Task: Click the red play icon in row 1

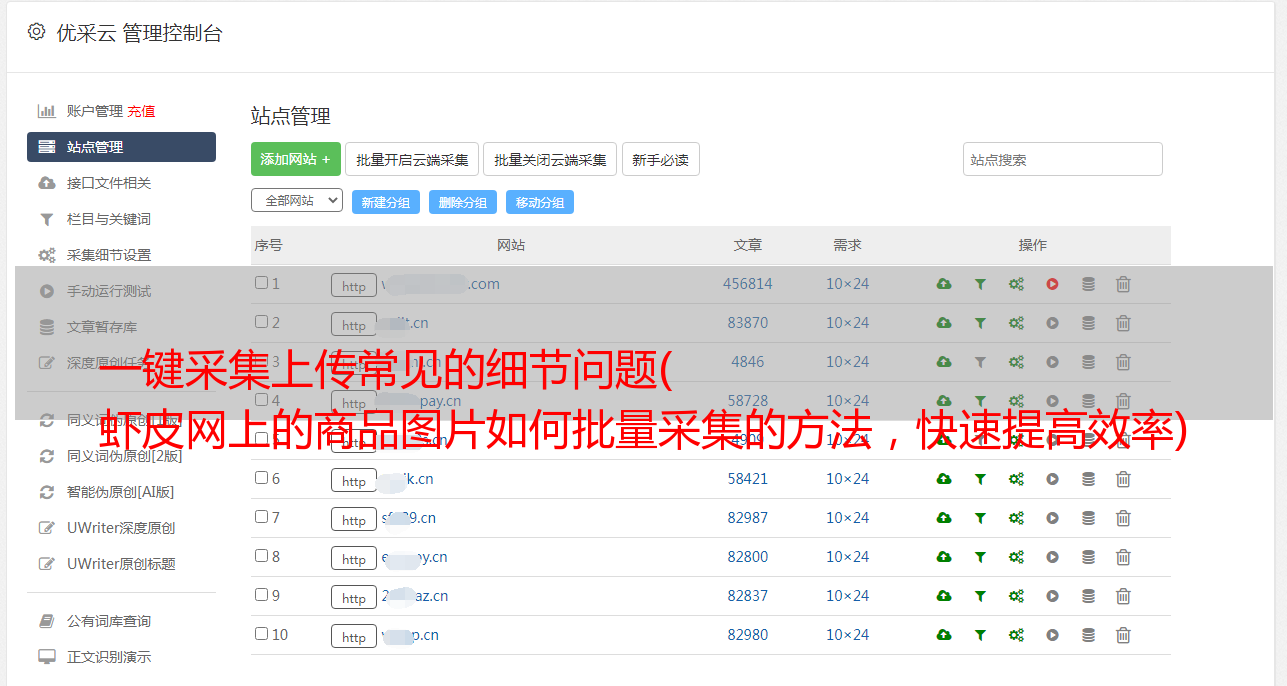Action: [1052, 284]
